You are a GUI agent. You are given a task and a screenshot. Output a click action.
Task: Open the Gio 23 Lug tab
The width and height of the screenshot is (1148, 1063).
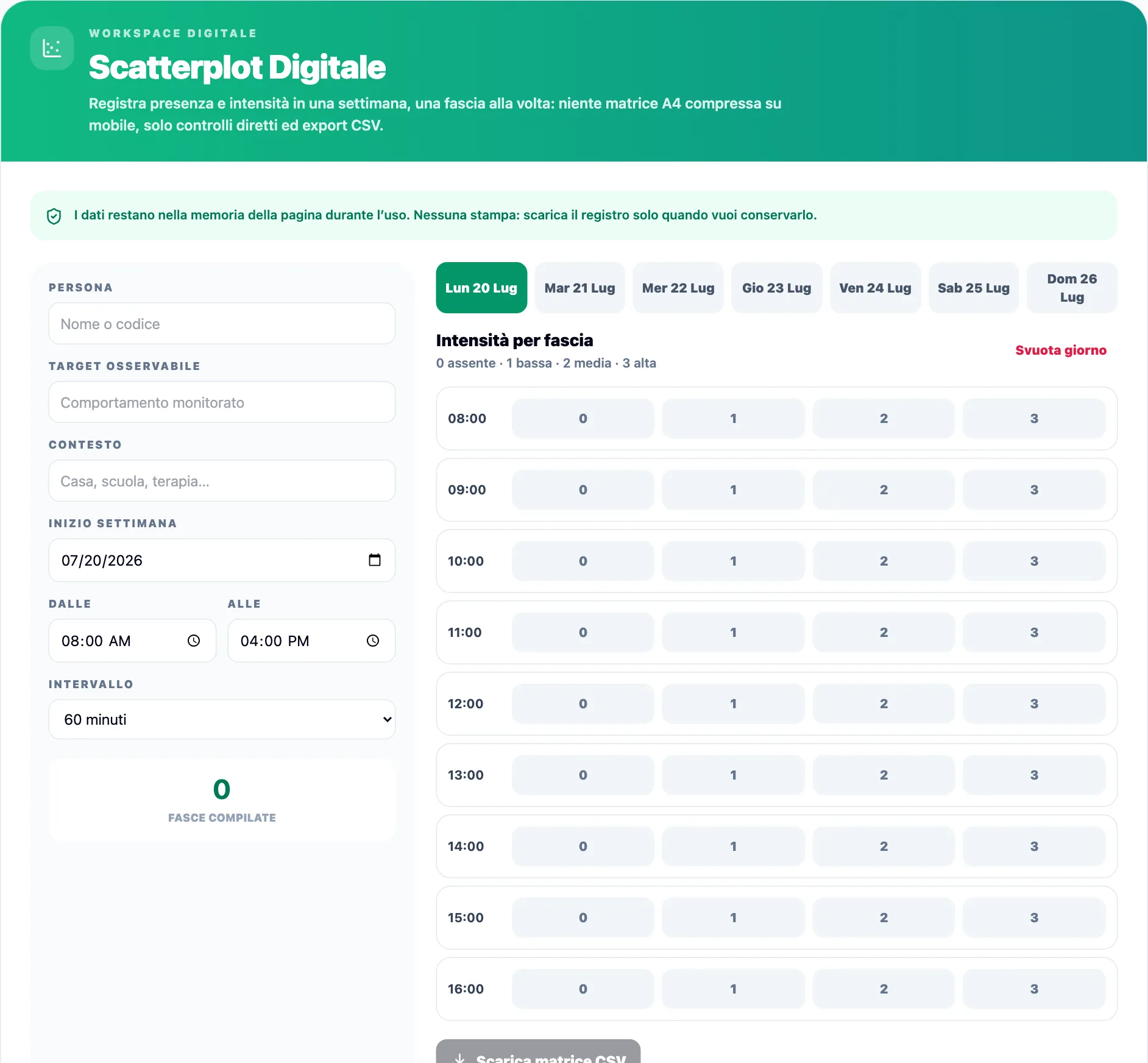(x=777, y=288)
